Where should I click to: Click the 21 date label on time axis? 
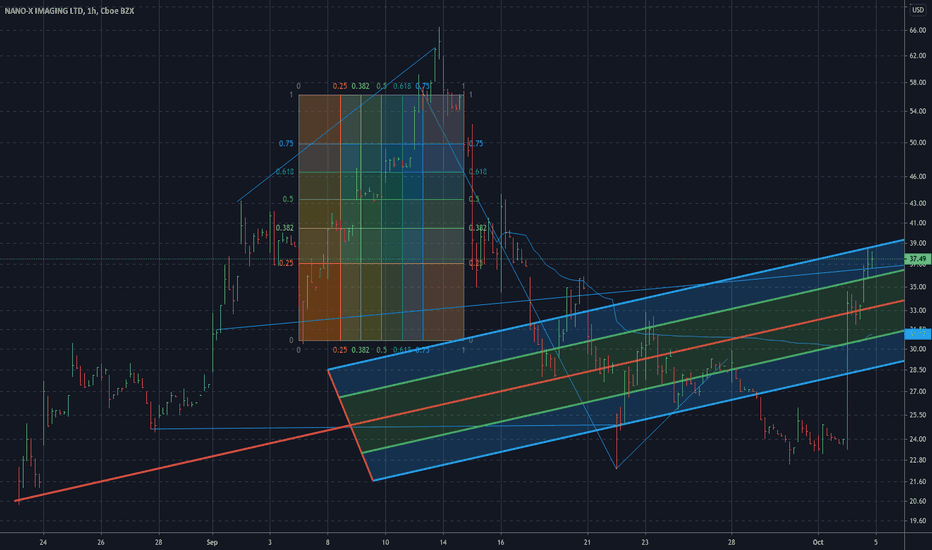tap(587, 542)
